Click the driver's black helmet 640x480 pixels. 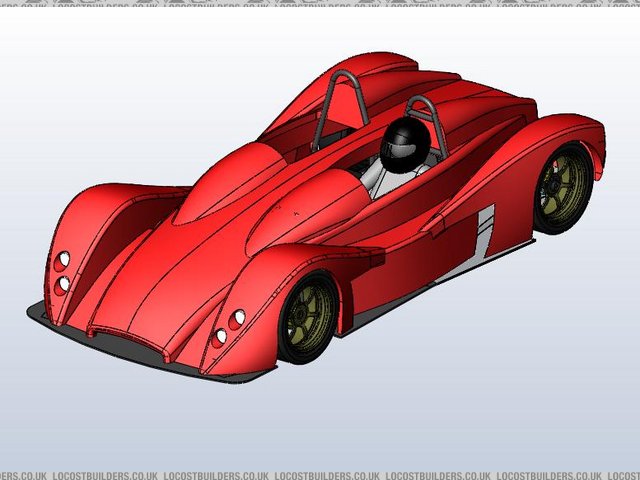coord(404,144)
